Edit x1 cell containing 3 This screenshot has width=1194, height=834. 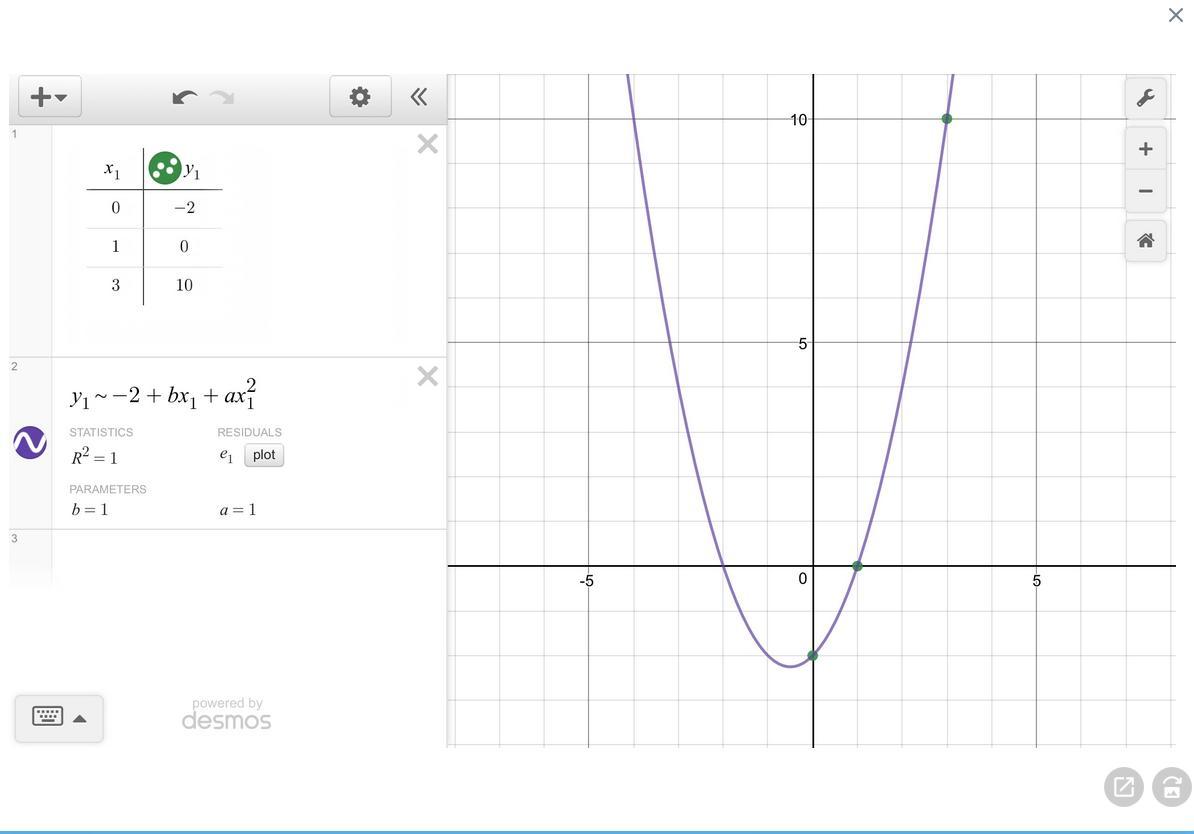115,285
